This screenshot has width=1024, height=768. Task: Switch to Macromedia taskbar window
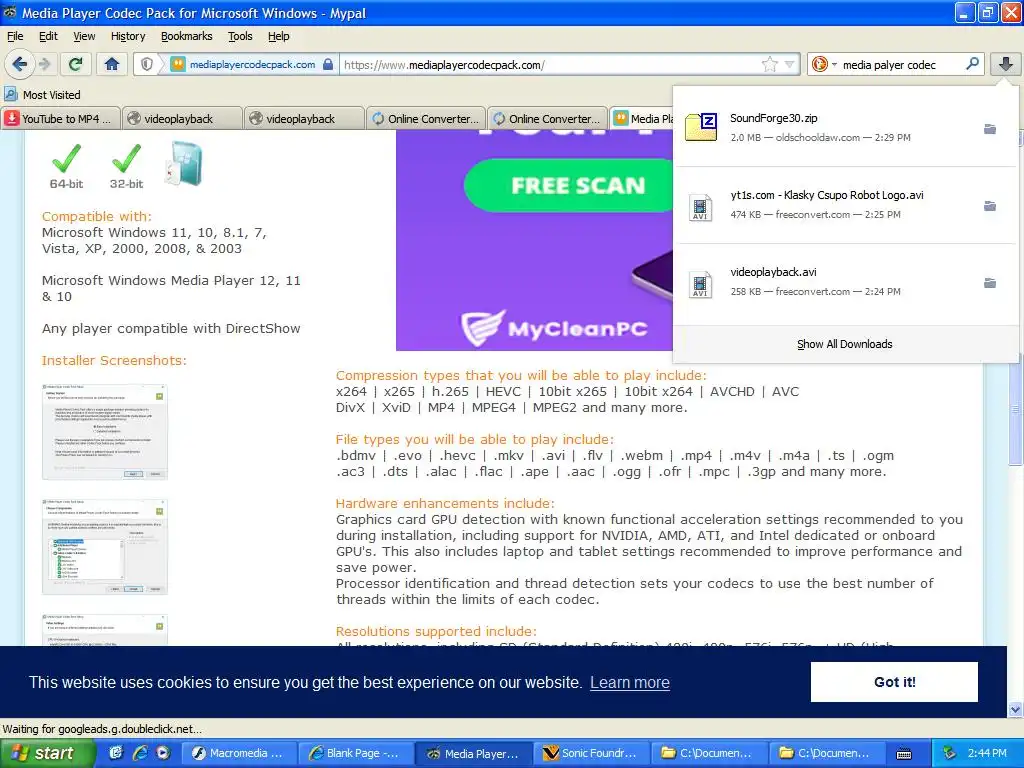click(x=238, y=753)
